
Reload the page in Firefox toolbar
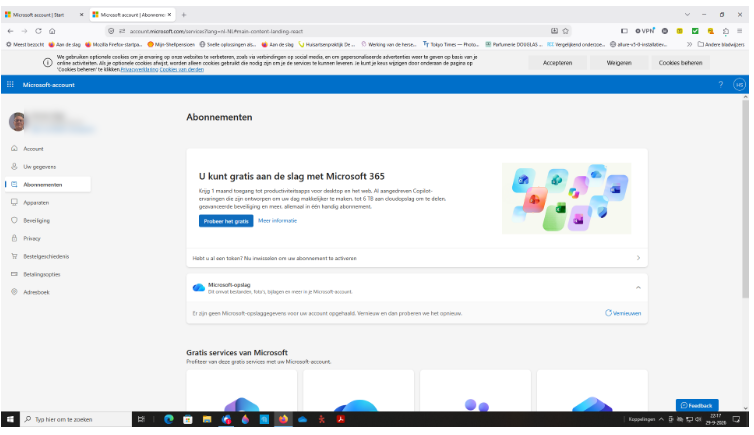(x=38, y=31)
